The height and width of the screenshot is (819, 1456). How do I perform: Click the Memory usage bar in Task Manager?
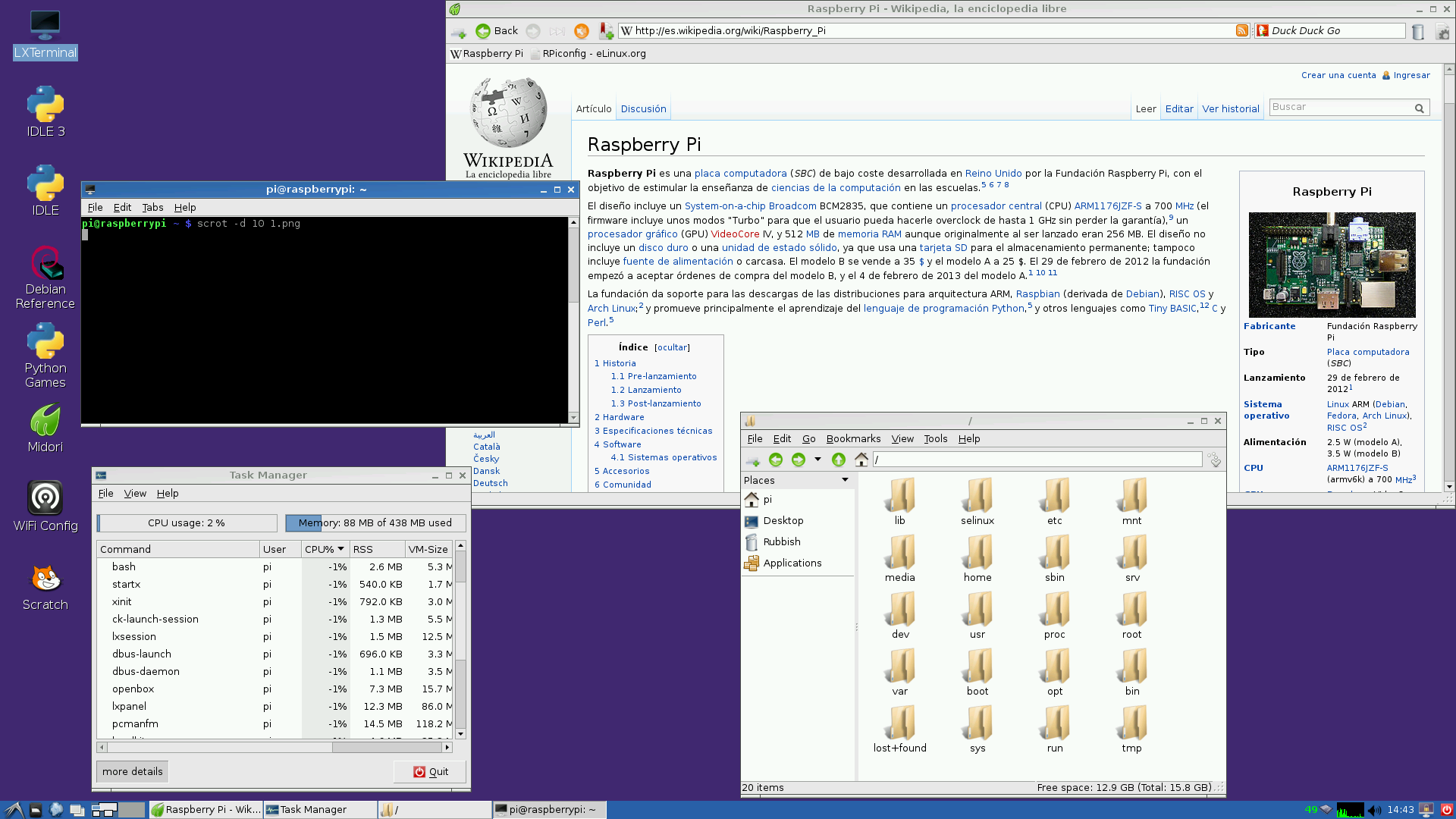pos(374,522)
